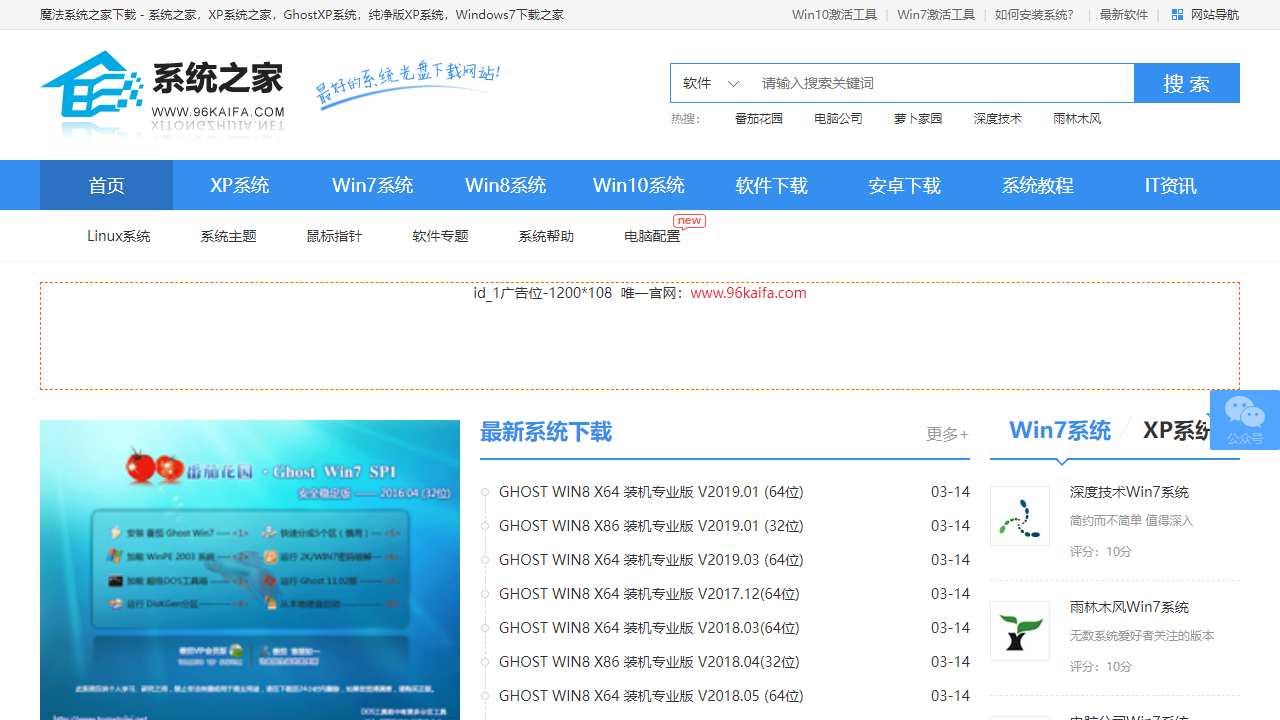Select 番茄花园 hot search link
1280x720 pixels.
(x=758, y=119)
